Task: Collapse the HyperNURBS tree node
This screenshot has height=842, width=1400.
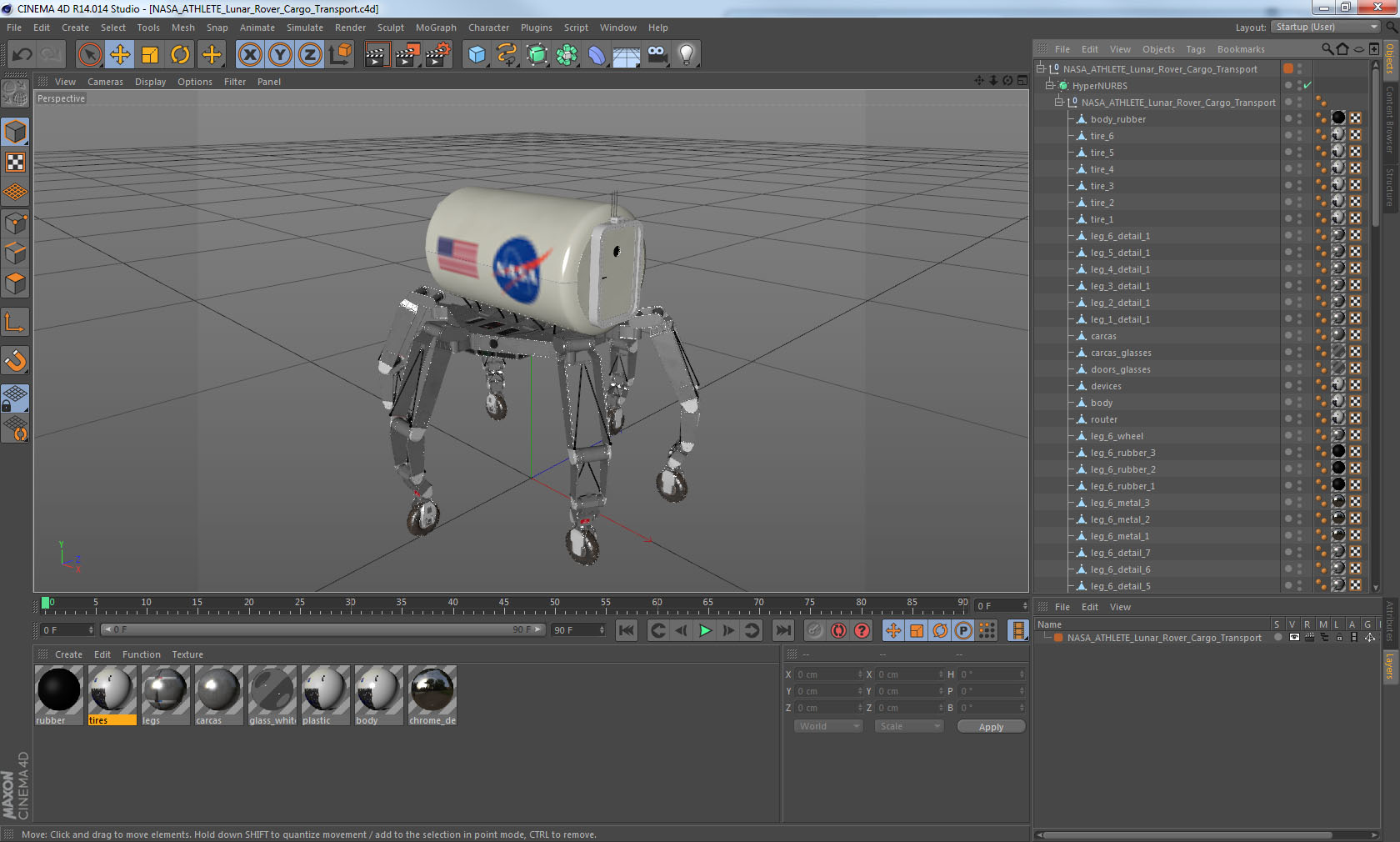Action: [1050, 85]
